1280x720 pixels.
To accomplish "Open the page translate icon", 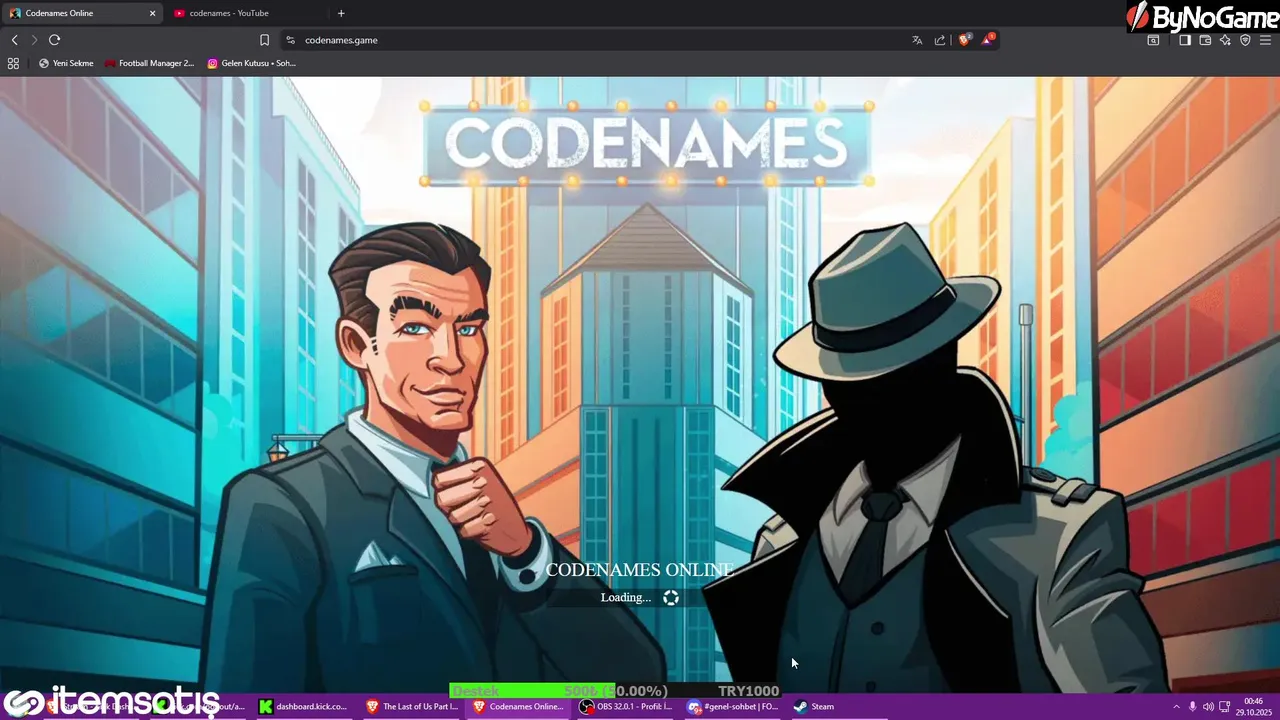I will [917, 40].
